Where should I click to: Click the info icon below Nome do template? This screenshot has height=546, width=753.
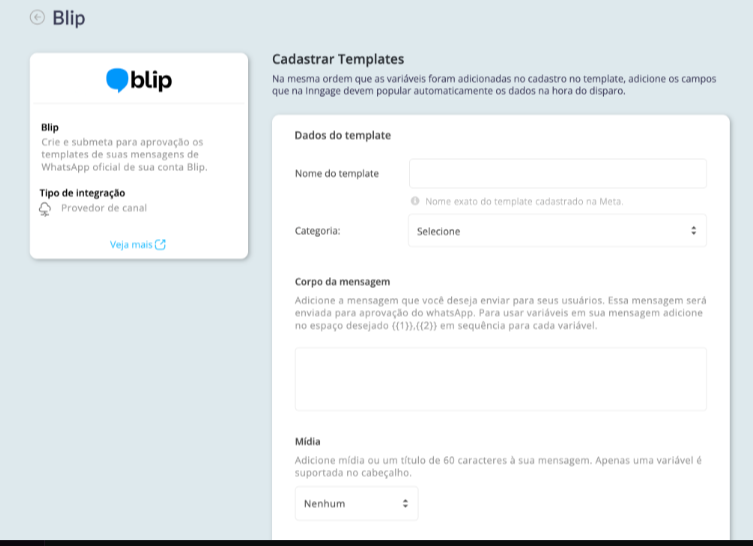pos(415,201)
